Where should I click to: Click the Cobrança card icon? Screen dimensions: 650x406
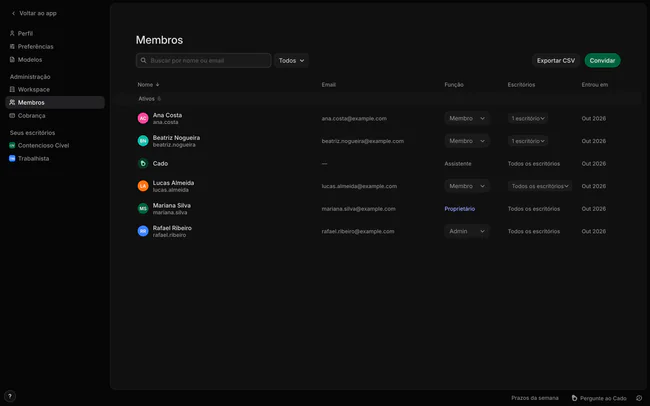(x=12, y=116)
